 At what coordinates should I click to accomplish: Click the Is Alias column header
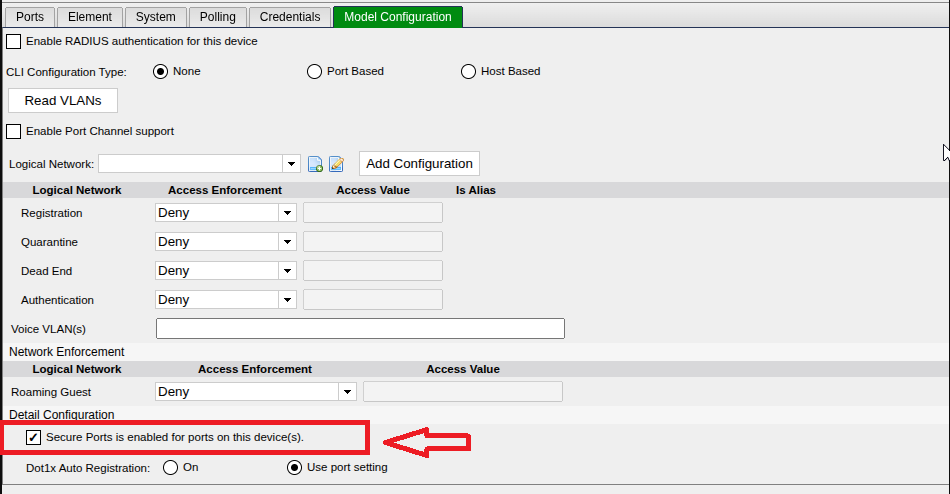tap(476, 190)
